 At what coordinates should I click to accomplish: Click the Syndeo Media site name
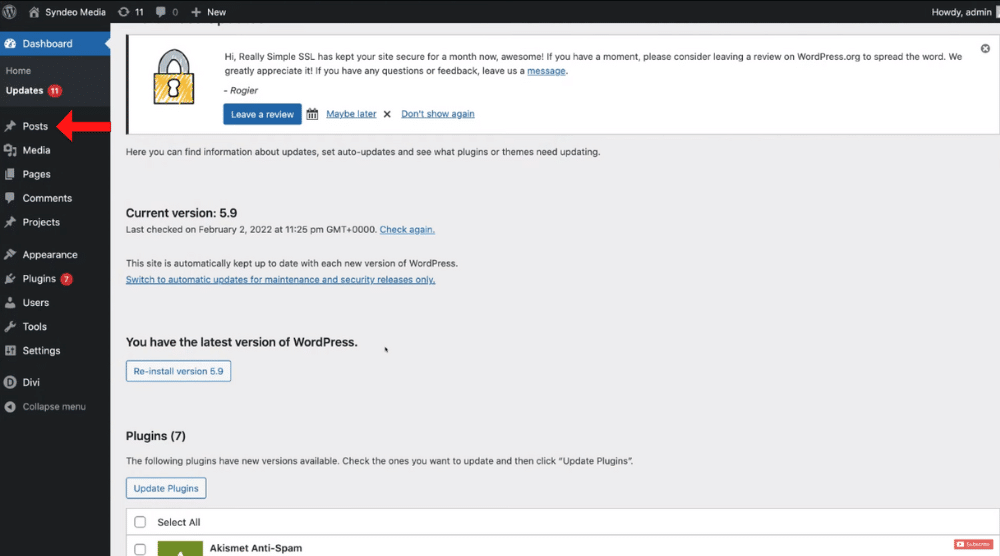[75, 11]
